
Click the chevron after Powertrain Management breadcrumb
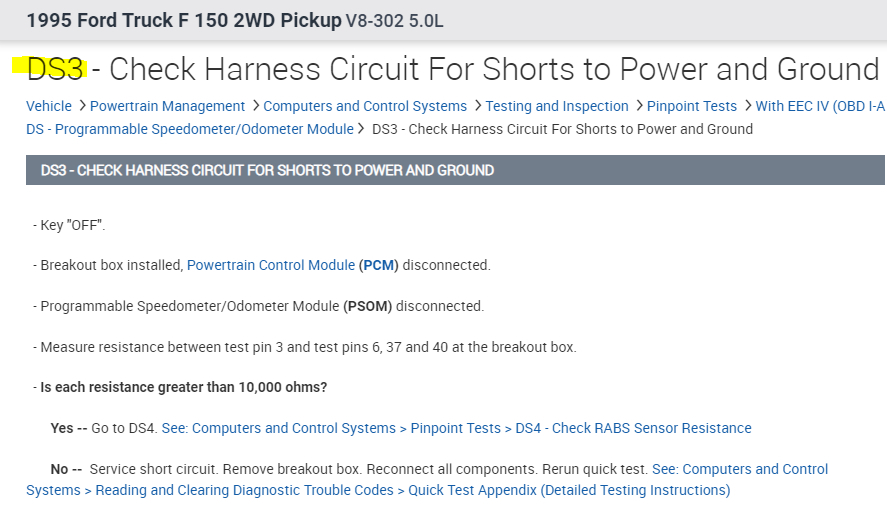pyautogui.click(x=254, y=106)
